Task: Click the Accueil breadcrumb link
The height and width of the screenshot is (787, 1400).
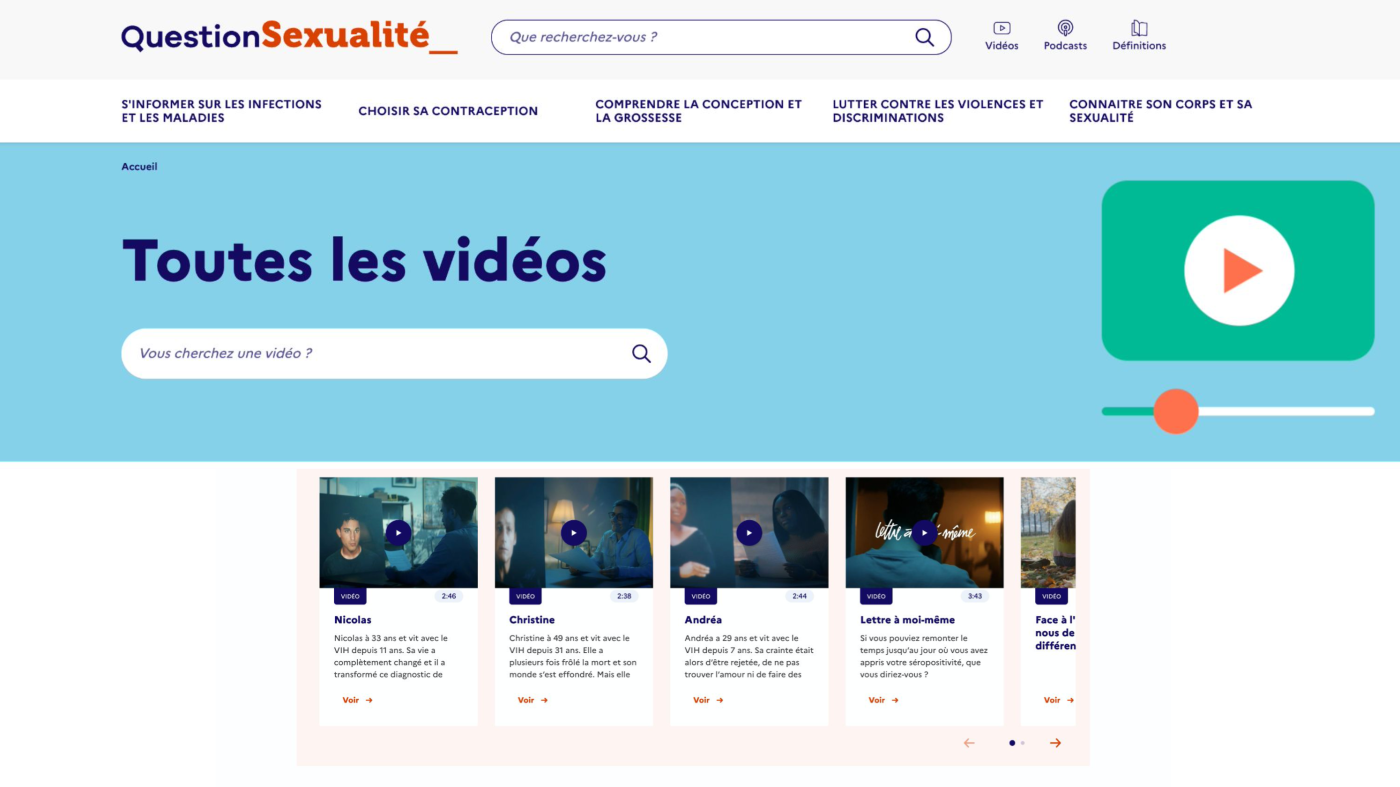Action: tap(139, 167)
